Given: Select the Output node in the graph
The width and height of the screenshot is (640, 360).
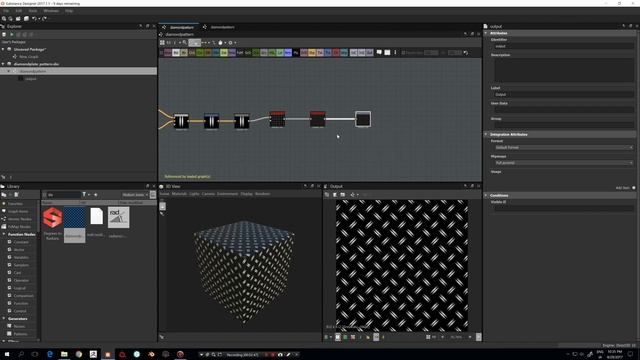Looking at the screenshot, I should 363,119.
